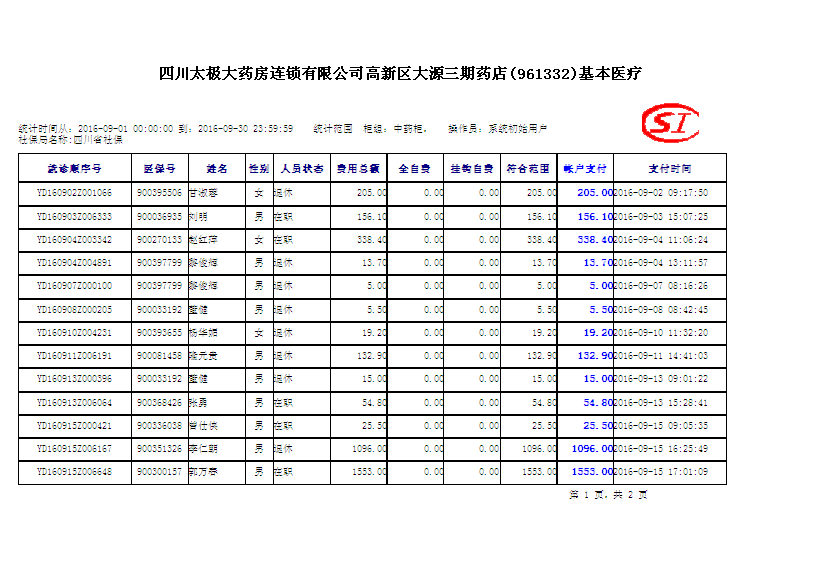This screenshot has height=561, width=826.
Task: Click the 性别 column header
Action: coord(259,169)
